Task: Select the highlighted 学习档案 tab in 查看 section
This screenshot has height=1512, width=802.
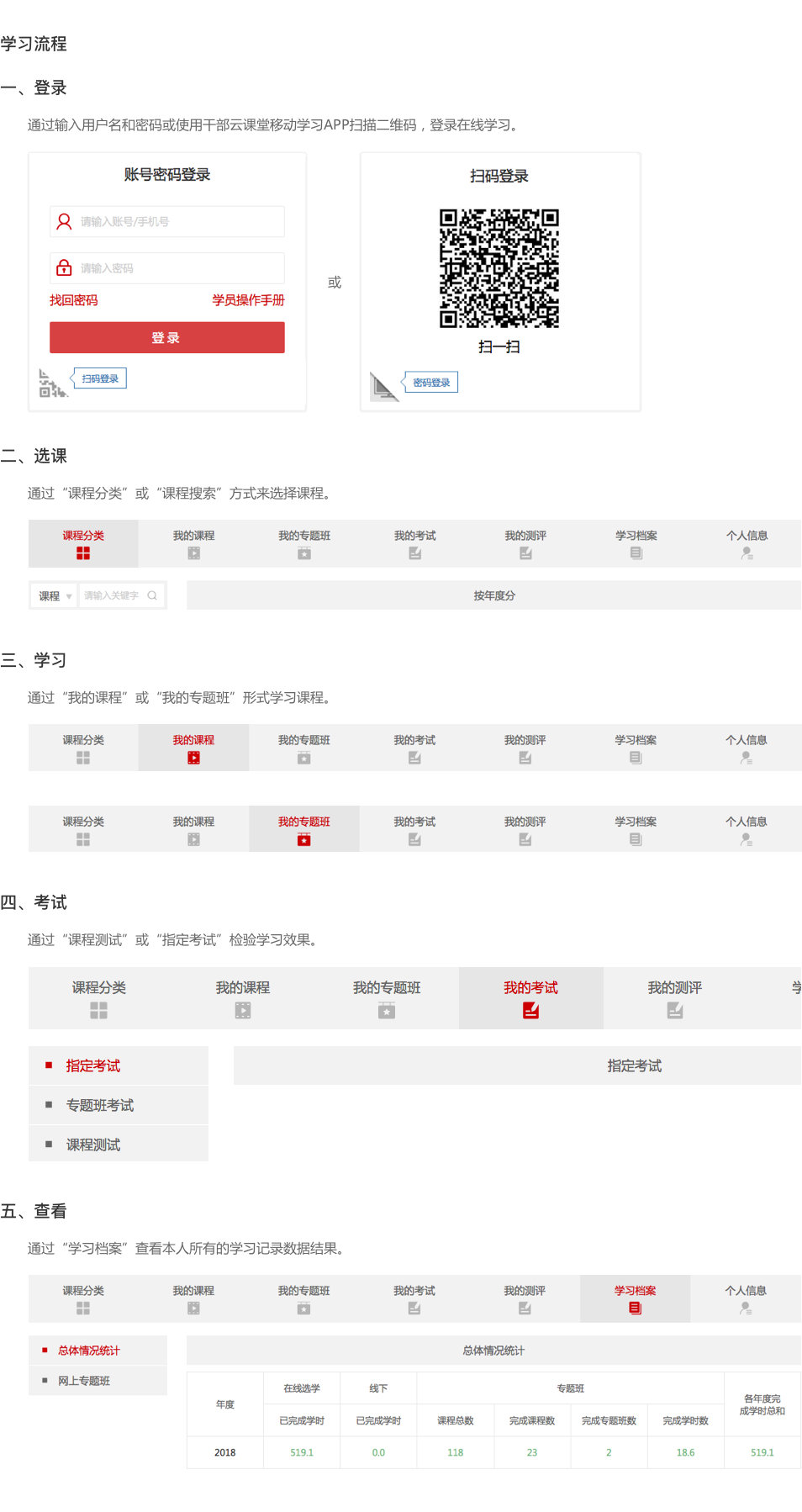Action: coord(635,1298)
